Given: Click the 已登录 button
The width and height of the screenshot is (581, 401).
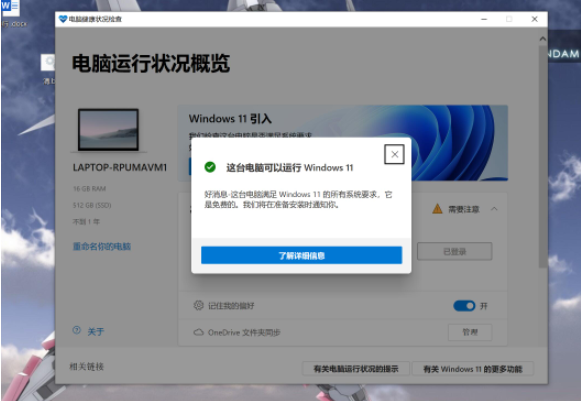Looking at the screenshot, I should [x=455, y=252].
